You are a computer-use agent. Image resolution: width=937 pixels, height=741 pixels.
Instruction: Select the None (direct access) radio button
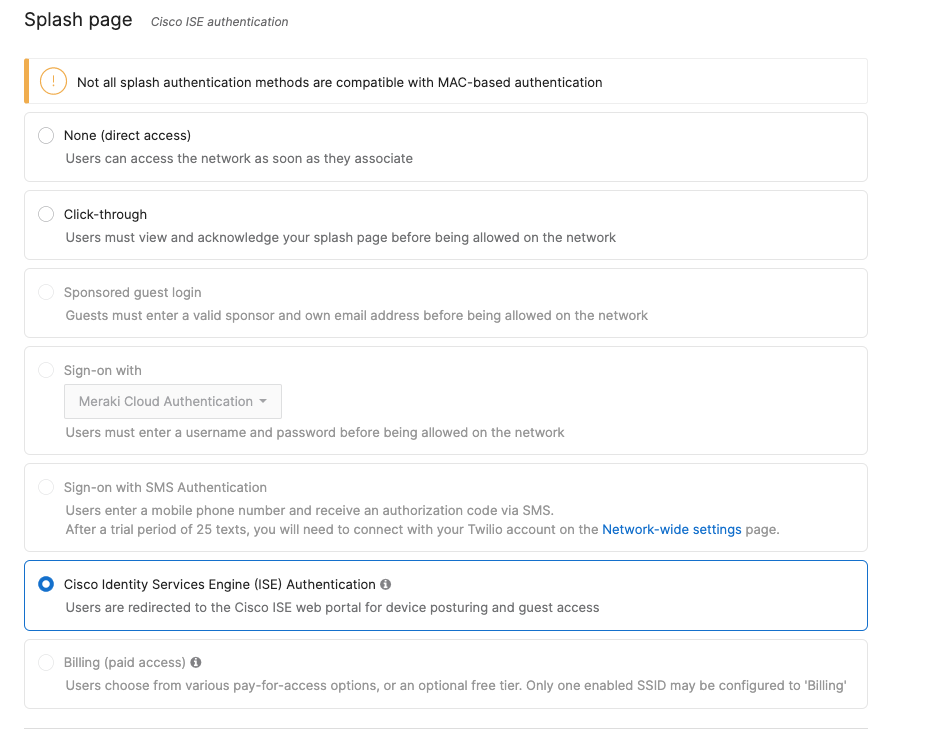(45, 135)
